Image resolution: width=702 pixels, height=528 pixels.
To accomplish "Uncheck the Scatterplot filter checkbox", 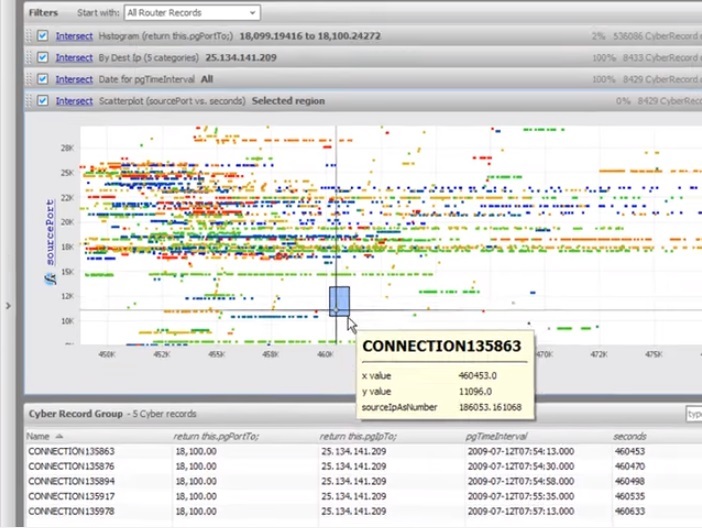I will coord(43,101).
